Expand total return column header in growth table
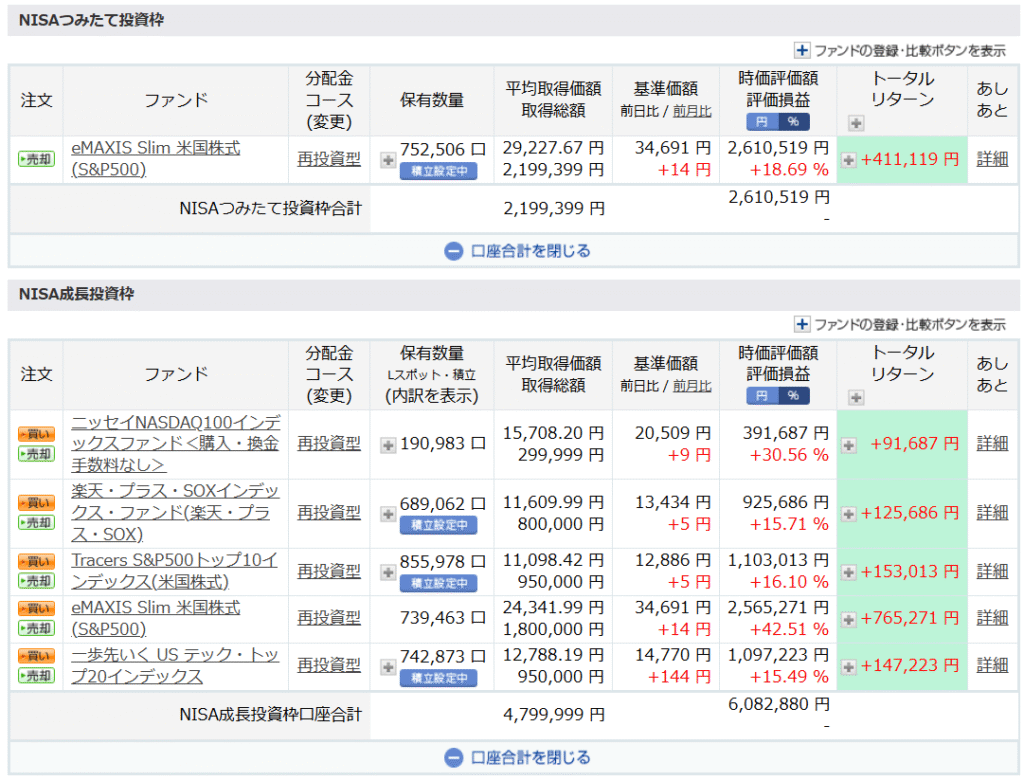The height and width of the screenshot is (781, 1024). (856, 397)
